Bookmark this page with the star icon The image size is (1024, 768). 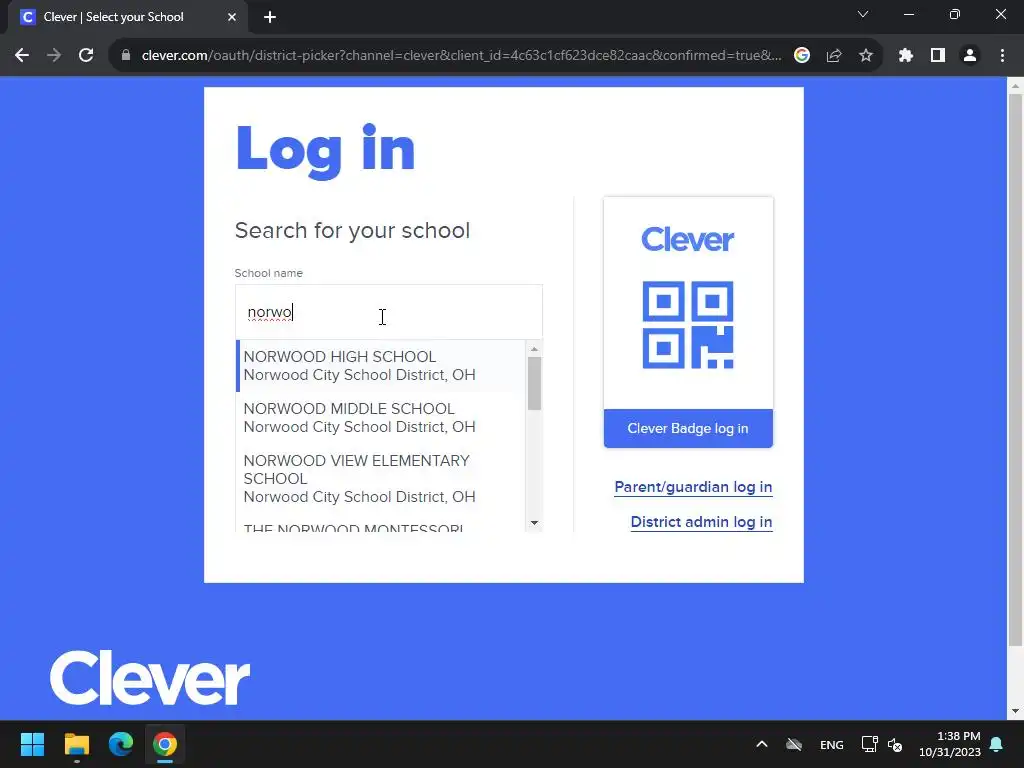click(866, 56)
